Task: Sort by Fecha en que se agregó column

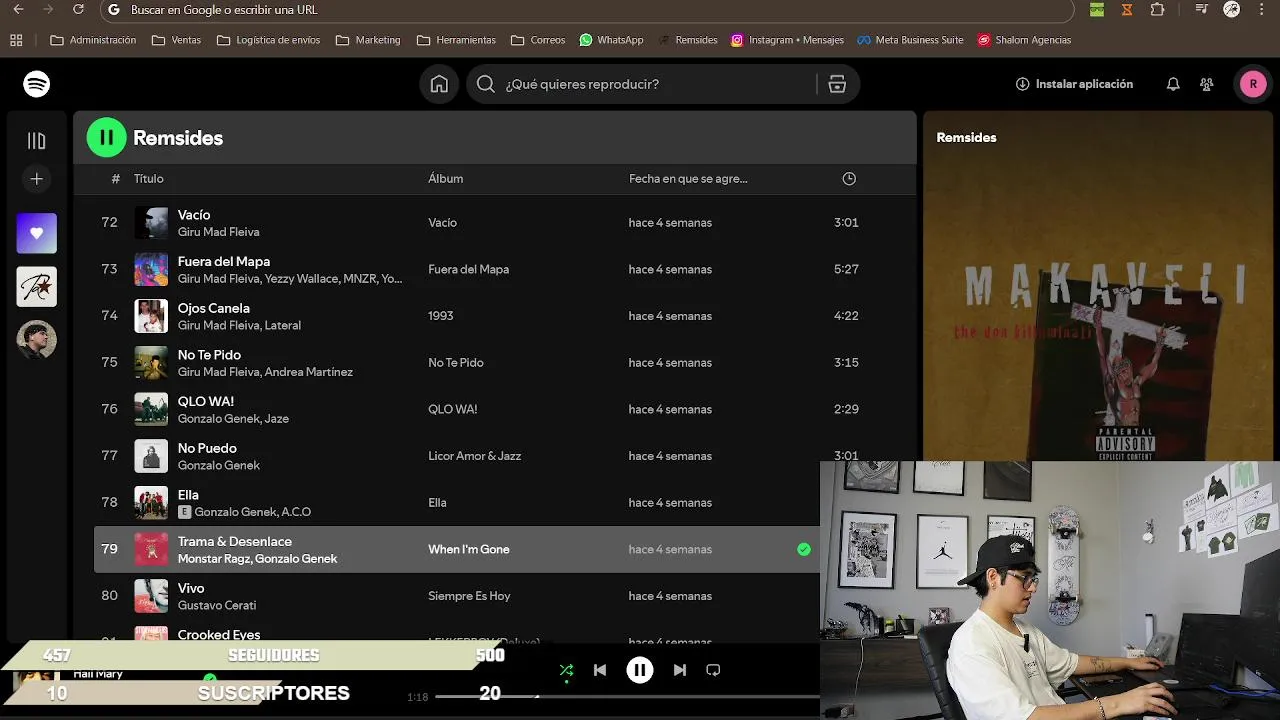Action: 688,179
